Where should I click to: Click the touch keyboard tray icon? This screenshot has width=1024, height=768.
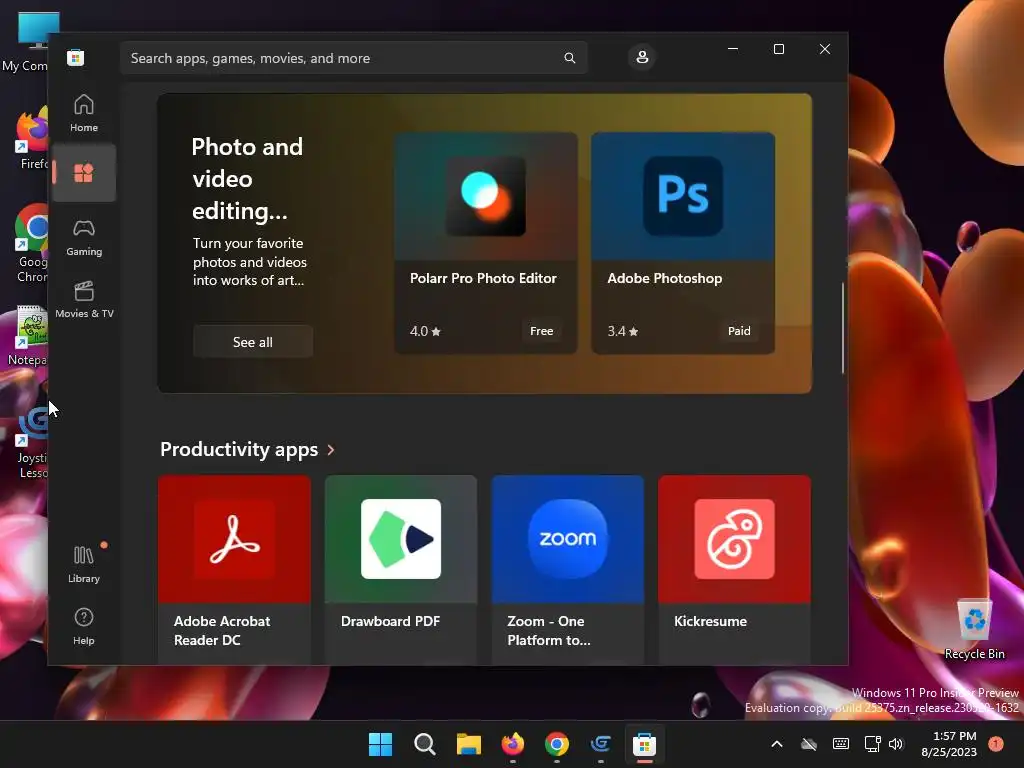click(840, 744)
